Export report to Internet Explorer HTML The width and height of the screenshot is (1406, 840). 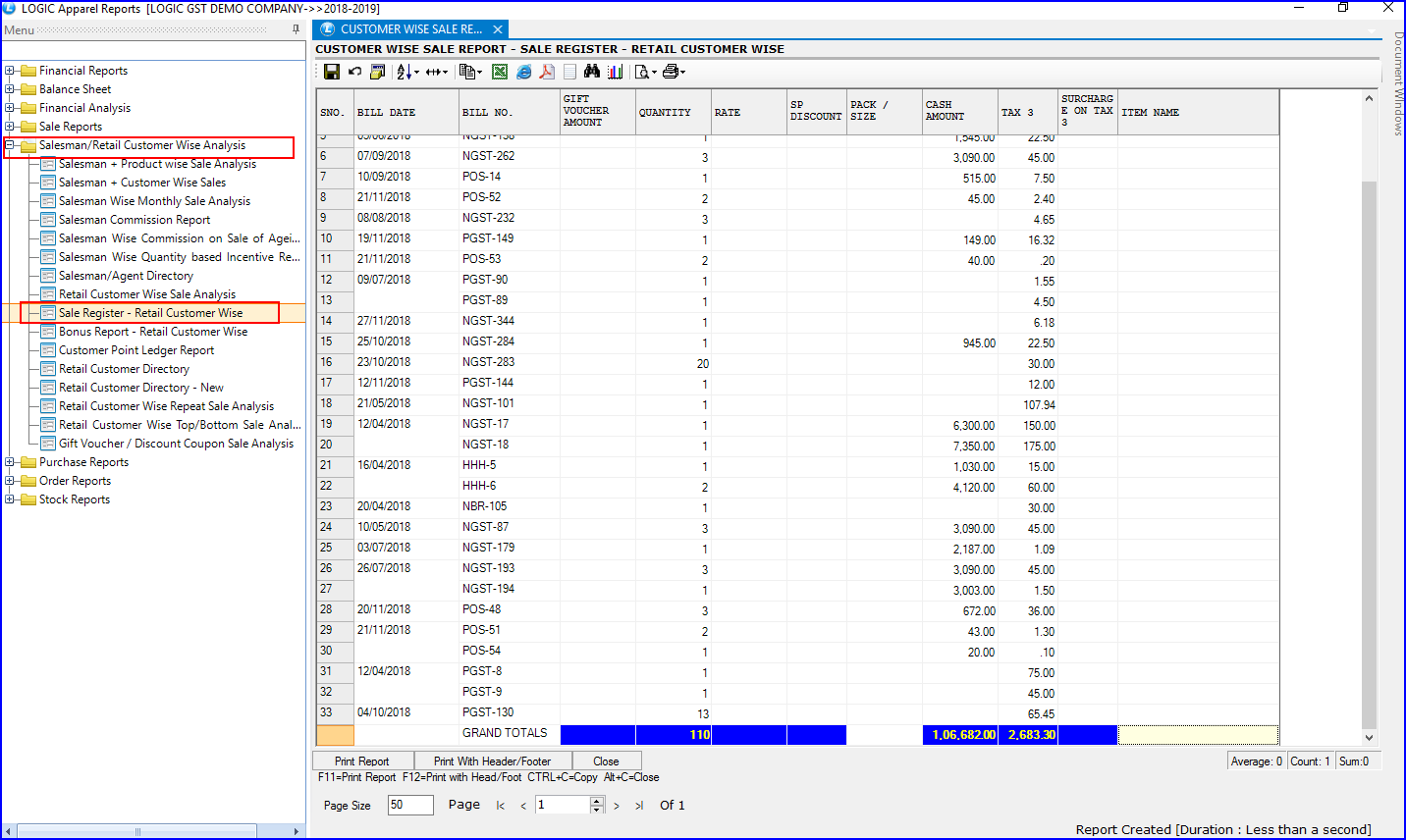[x=523, y=72]
